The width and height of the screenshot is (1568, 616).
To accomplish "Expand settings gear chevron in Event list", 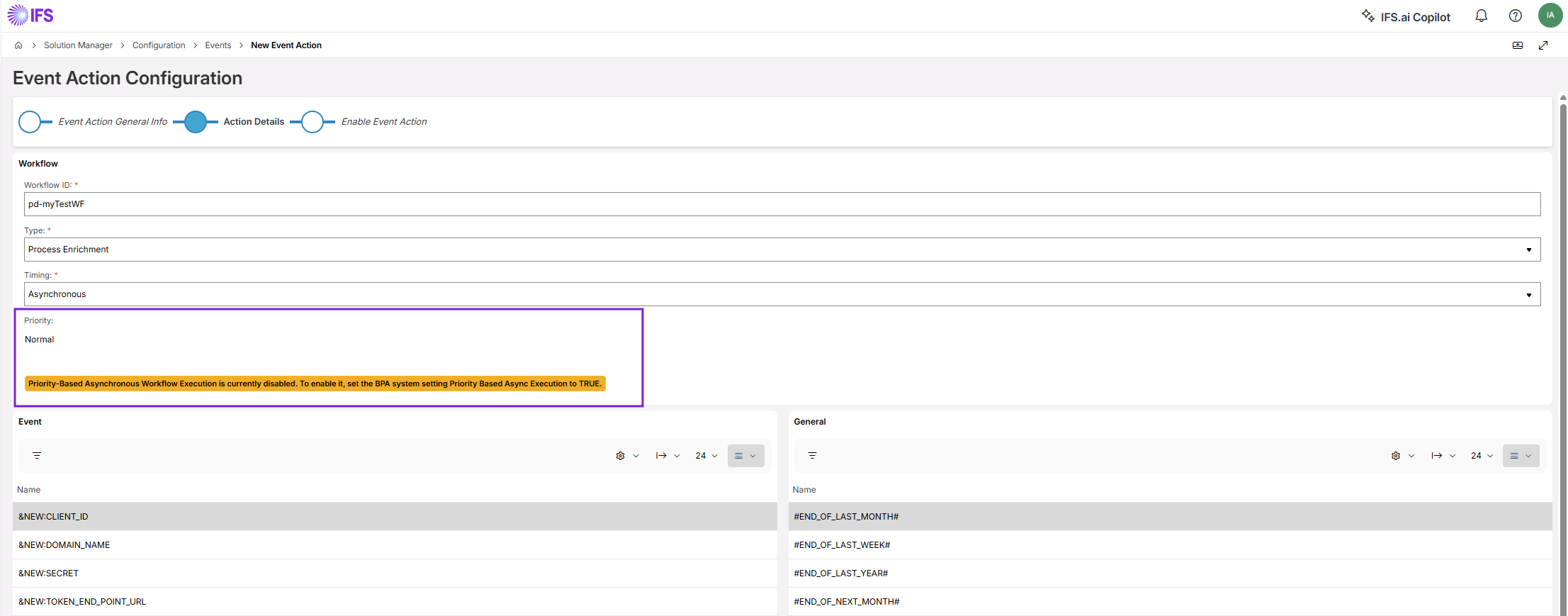I will pos(636,456).
